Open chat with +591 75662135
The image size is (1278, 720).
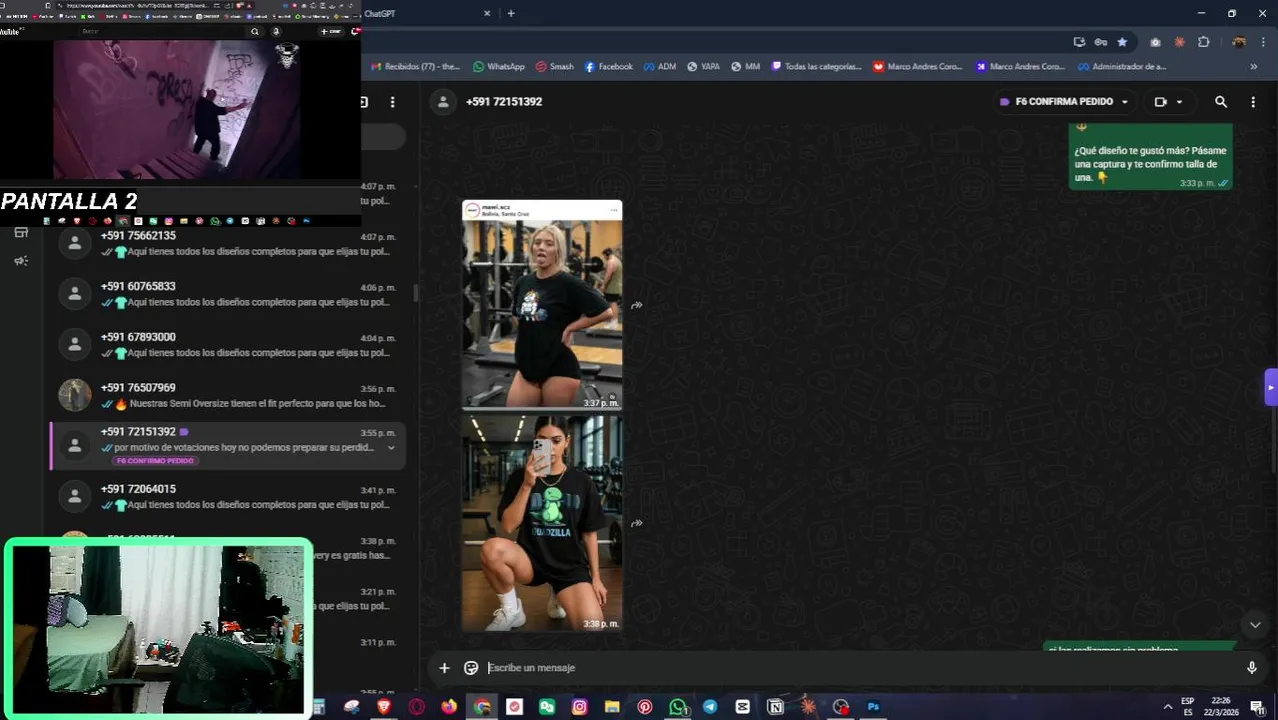[228, 243]
